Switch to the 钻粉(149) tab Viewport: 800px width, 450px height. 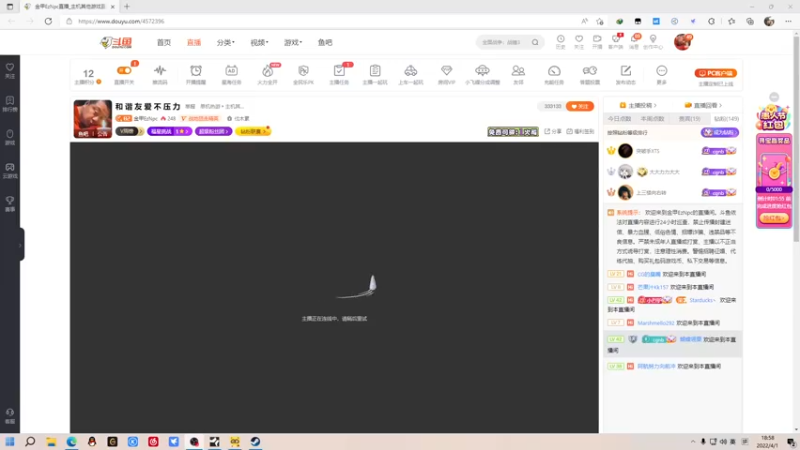pyautogui.click(x=727, y=118)
